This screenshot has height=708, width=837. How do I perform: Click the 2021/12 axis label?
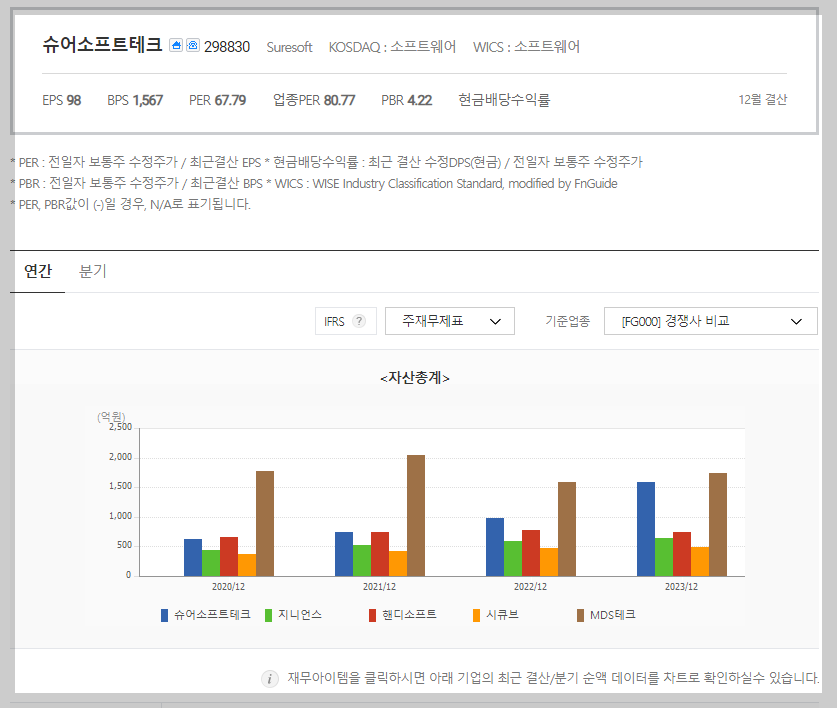tap(380, 587)
